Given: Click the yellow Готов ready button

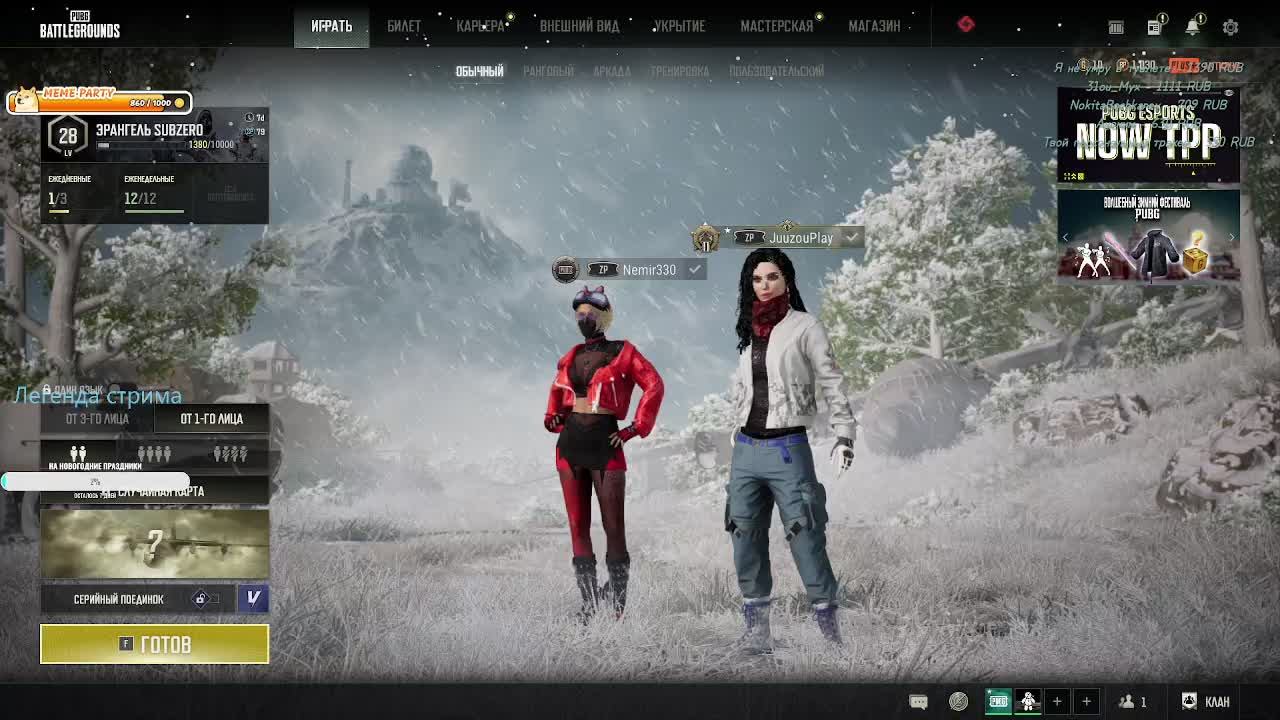Looking at the screenshot, I should click(x=154, y=644).
